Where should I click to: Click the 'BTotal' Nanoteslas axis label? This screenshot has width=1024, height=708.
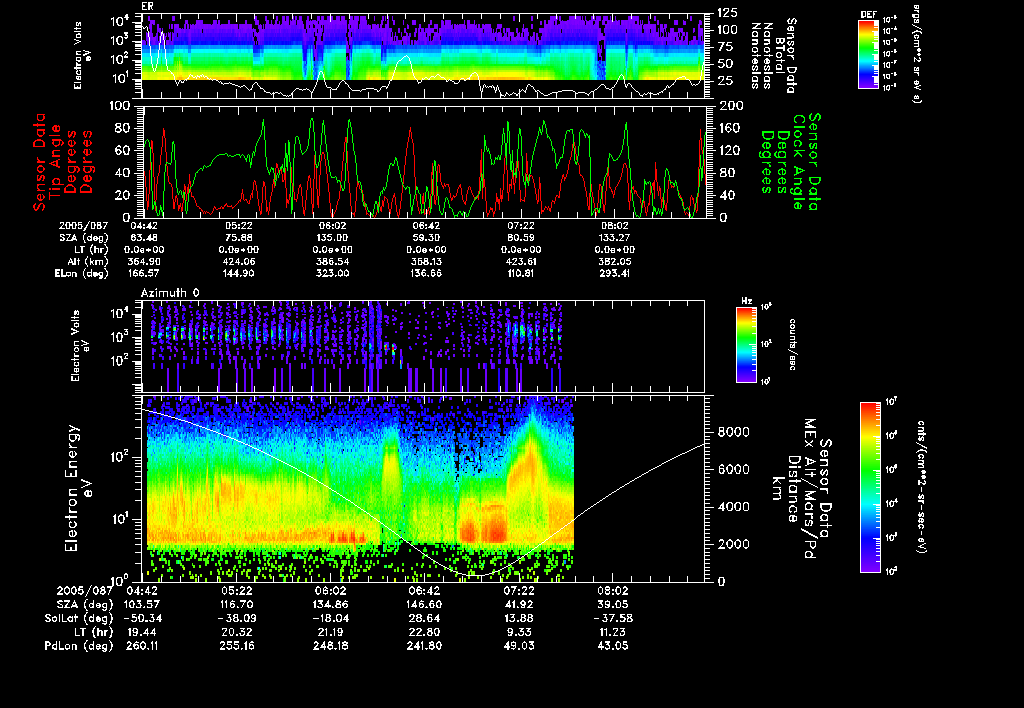[780, 56]
